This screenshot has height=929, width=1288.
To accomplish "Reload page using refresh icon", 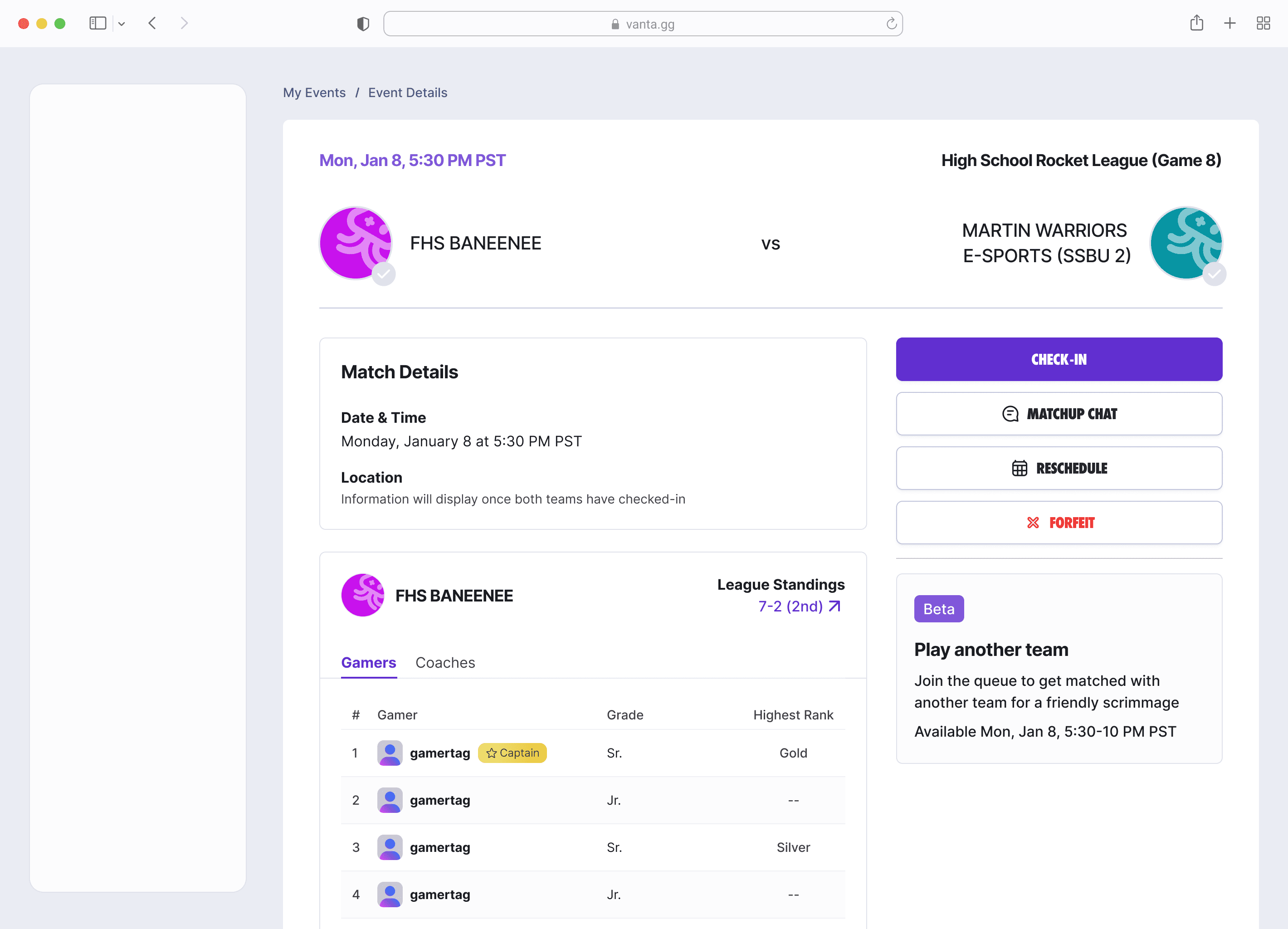I will (x=891, y=24).
